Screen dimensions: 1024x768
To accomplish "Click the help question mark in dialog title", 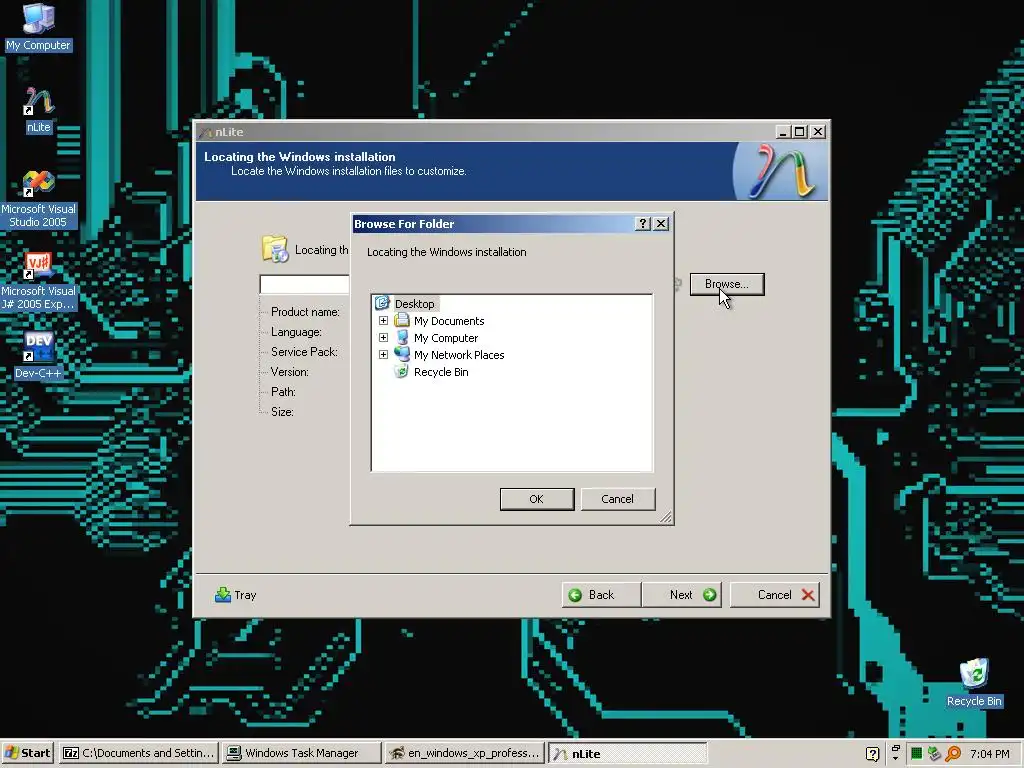I will tap(643, 223).
